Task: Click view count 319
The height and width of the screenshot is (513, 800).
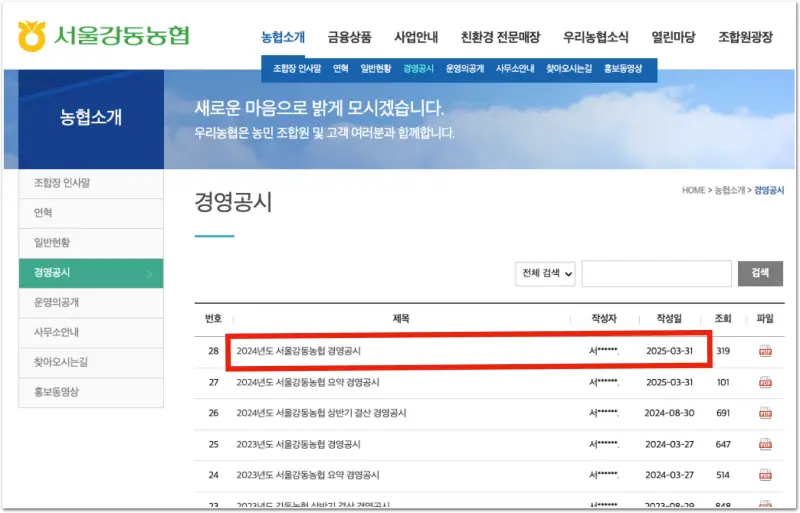Action: click(x=723, y=351)
